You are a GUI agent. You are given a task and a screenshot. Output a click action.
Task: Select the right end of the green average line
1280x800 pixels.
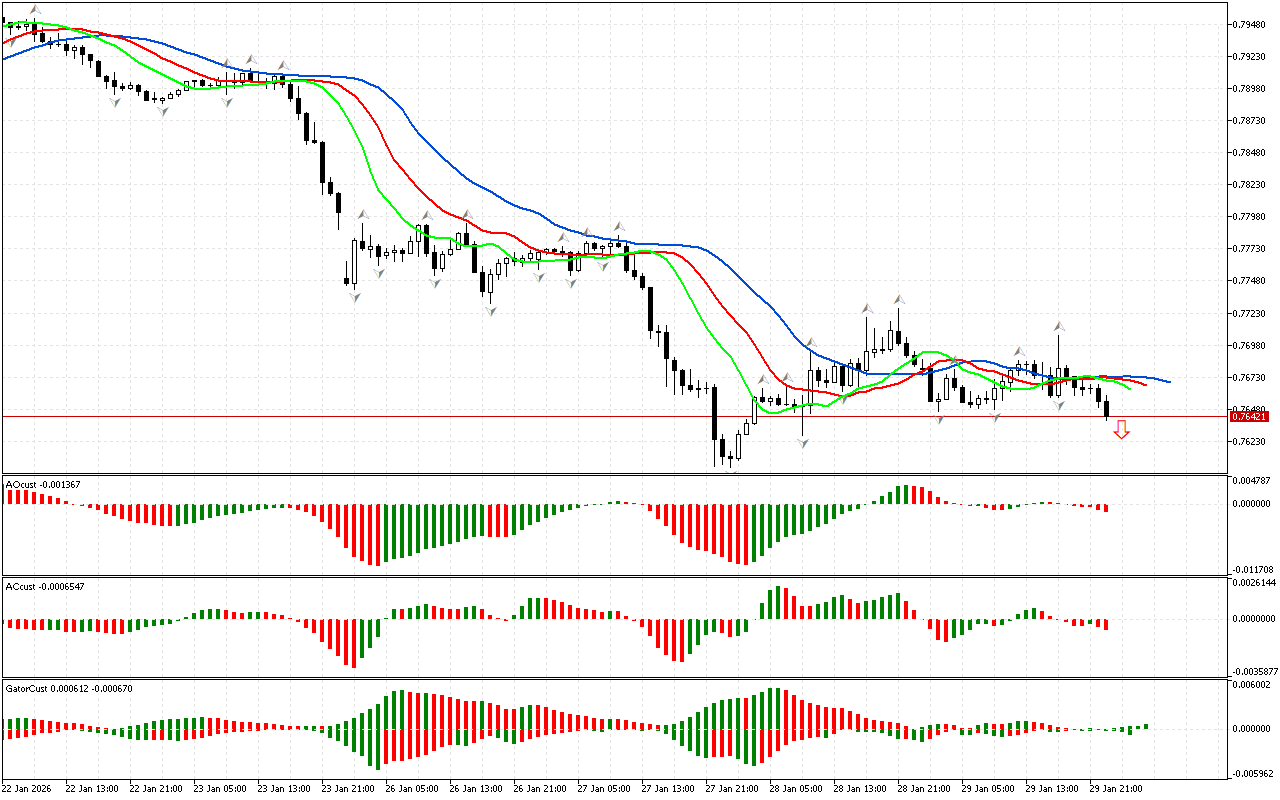pyautogui.click(x=1130, y=388)
